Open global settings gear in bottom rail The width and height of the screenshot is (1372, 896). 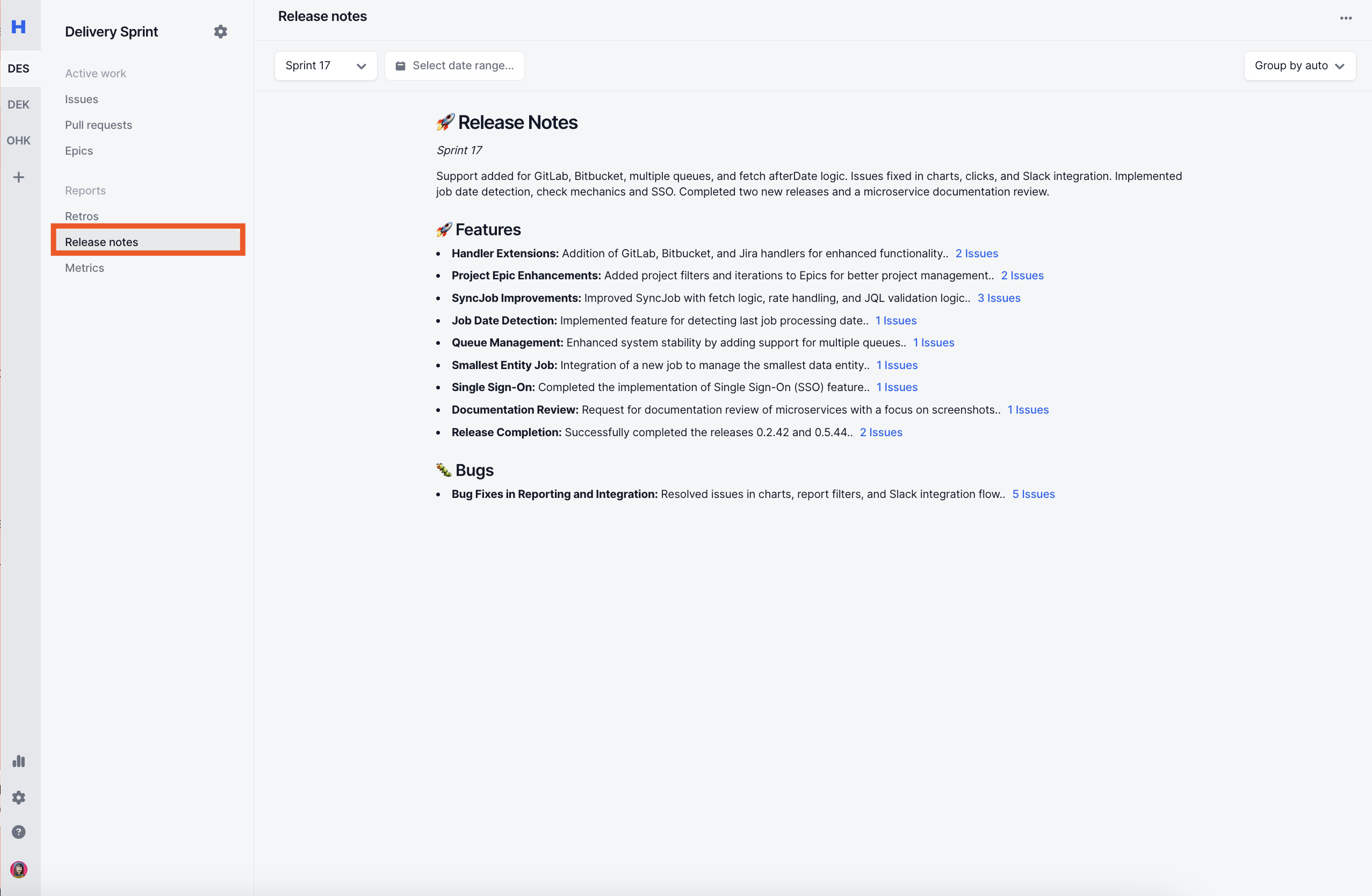click(x=18, y=797)
